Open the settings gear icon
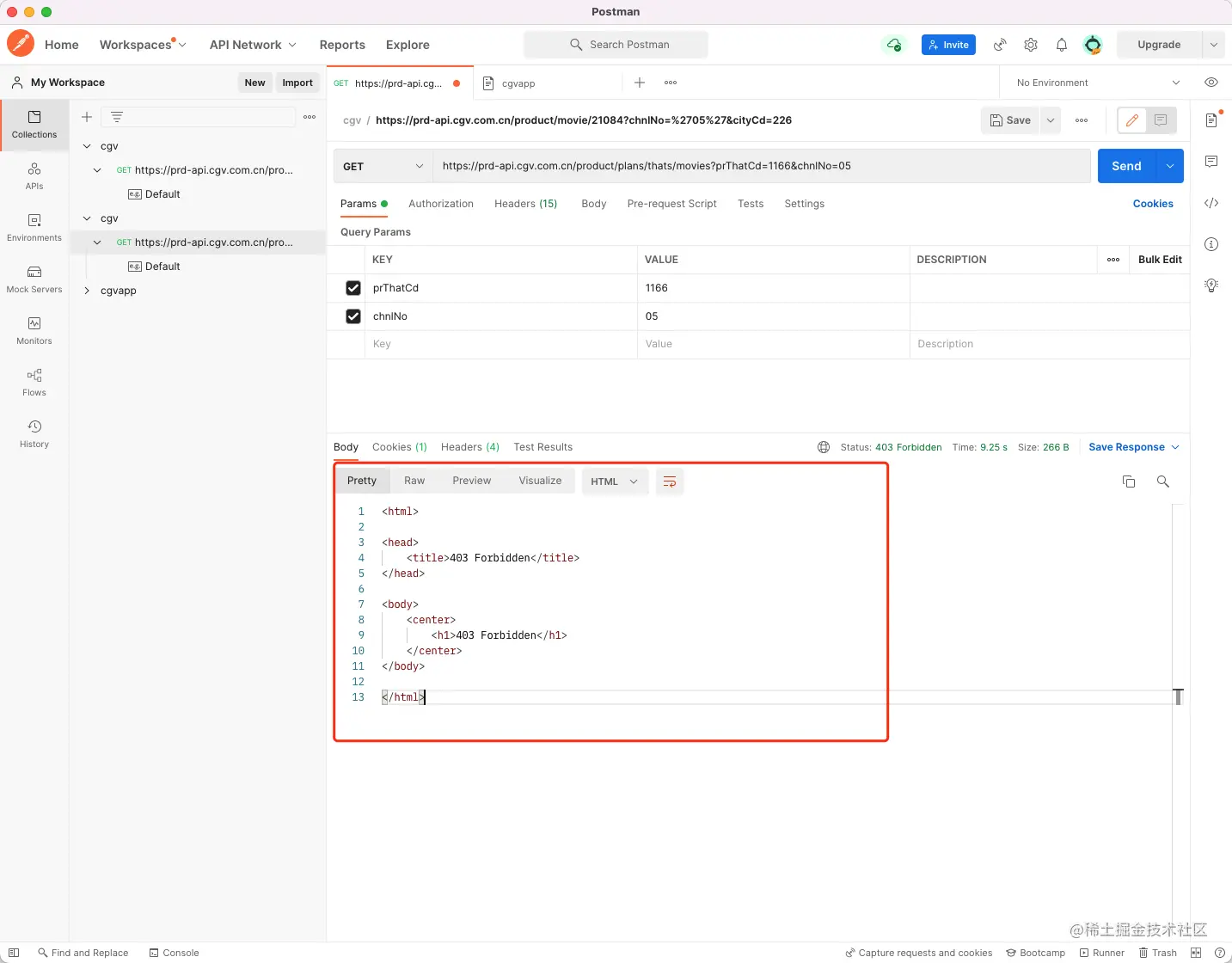Image resolution: width=1232 pixels, height=963 pixels. click(x=1031, y=45)
